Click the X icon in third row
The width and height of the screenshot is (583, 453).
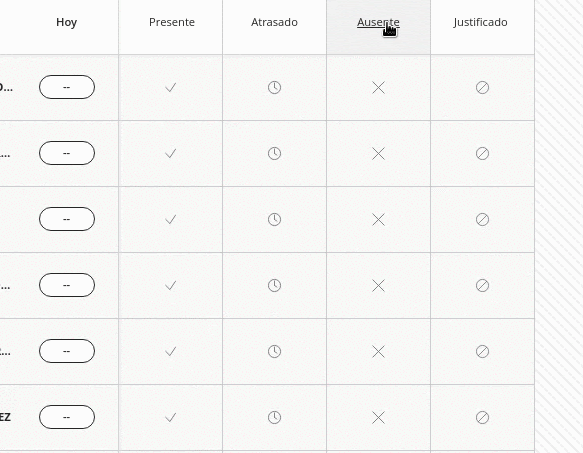coord(379,219)
